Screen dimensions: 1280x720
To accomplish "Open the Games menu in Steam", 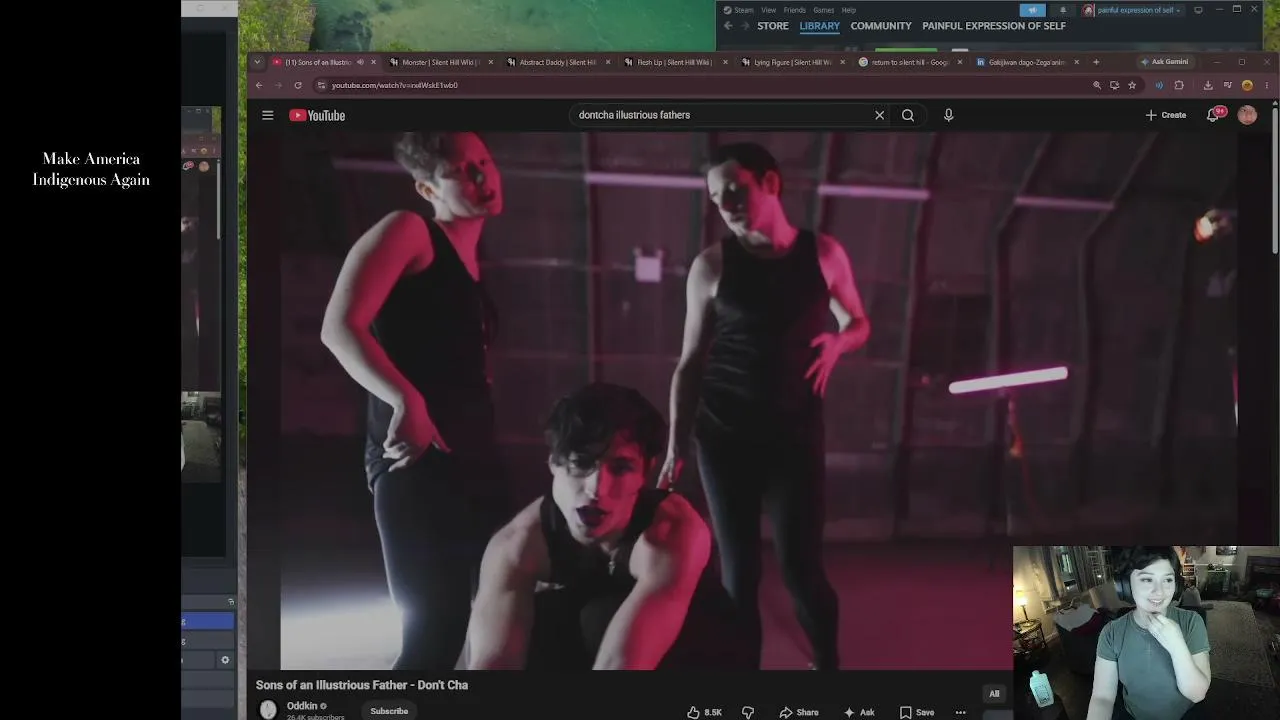I will click(823, 10).
